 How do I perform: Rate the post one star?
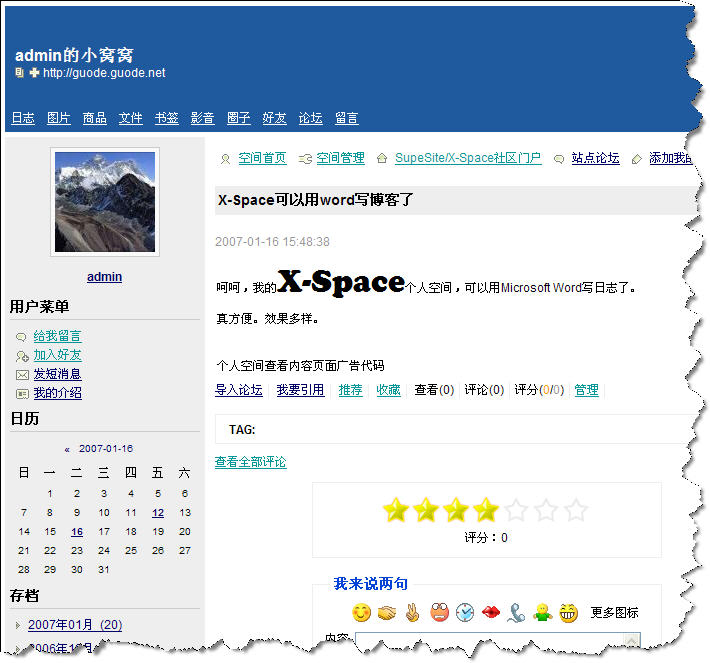click(x=396, y=509)
